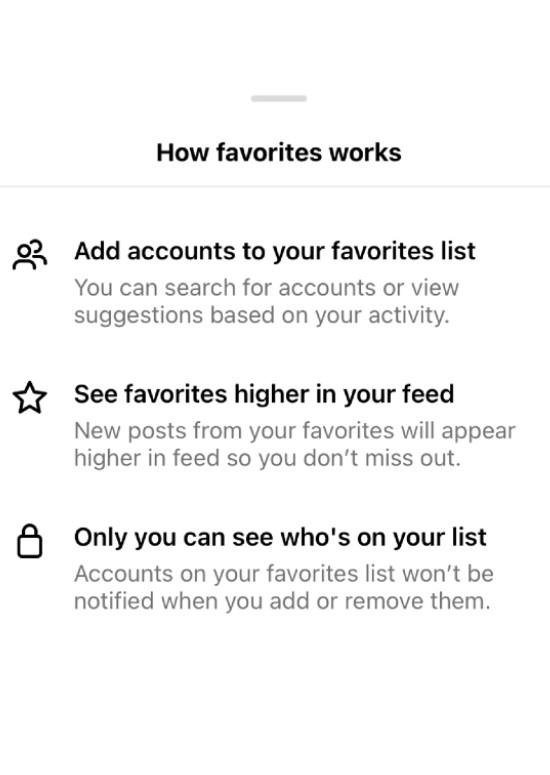Select text 'suggestions based on your activity.'
Viewport: 550px width, 775px height.
point(262,315)
